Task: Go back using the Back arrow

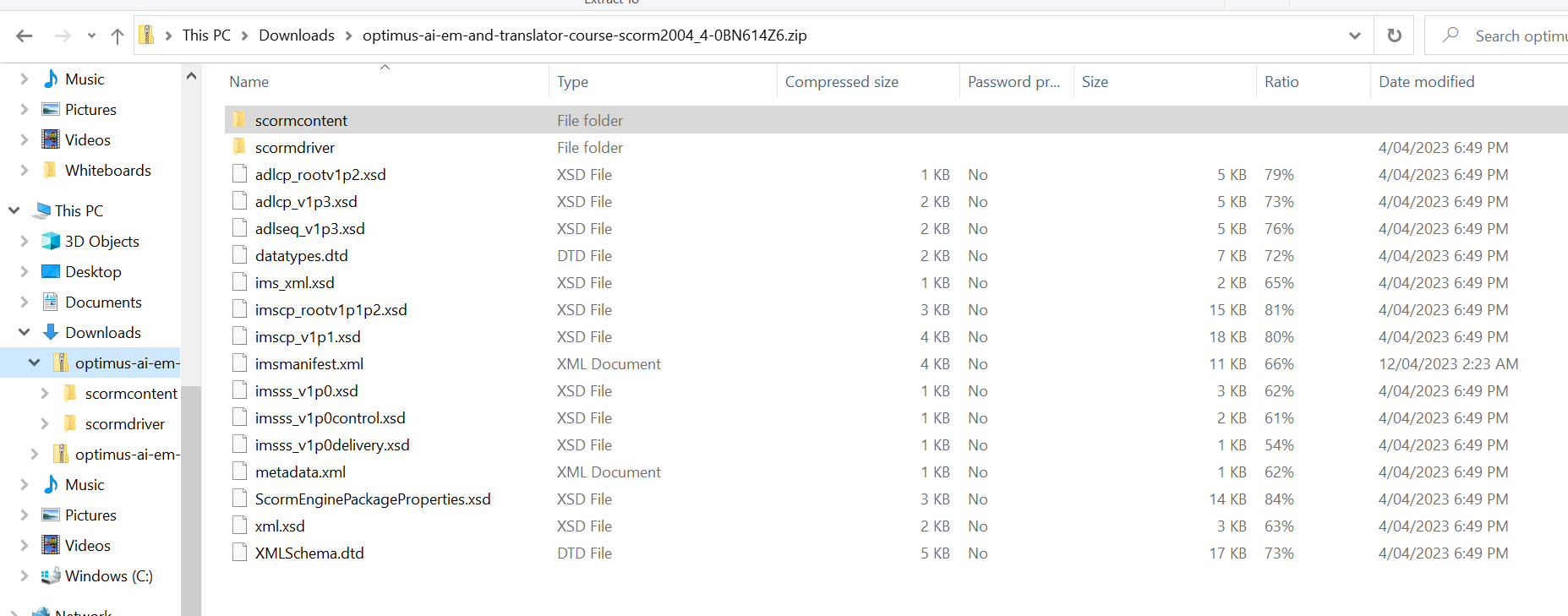Action: click(x=24, y=35)
